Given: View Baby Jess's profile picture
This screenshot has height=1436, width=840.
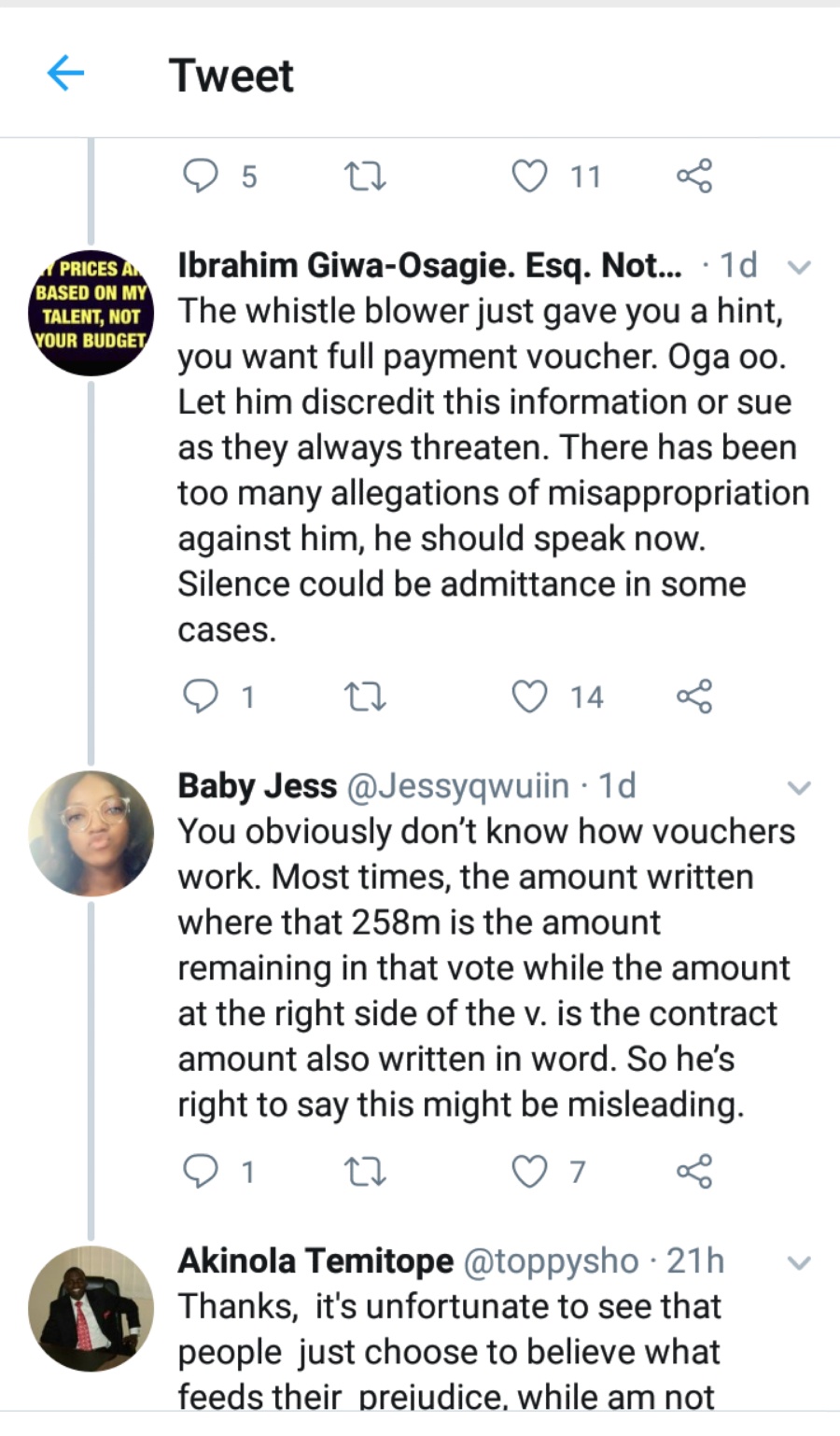Looking at the screenshot, I should (91, 833).
